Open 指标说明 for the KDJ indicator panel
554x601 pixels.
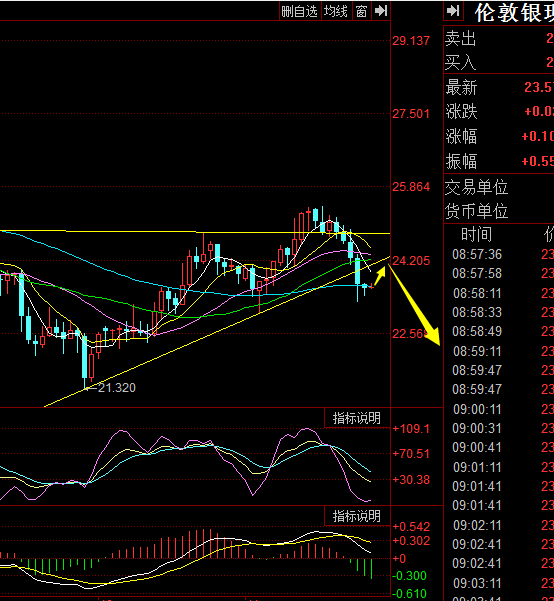tap(357, 418)
